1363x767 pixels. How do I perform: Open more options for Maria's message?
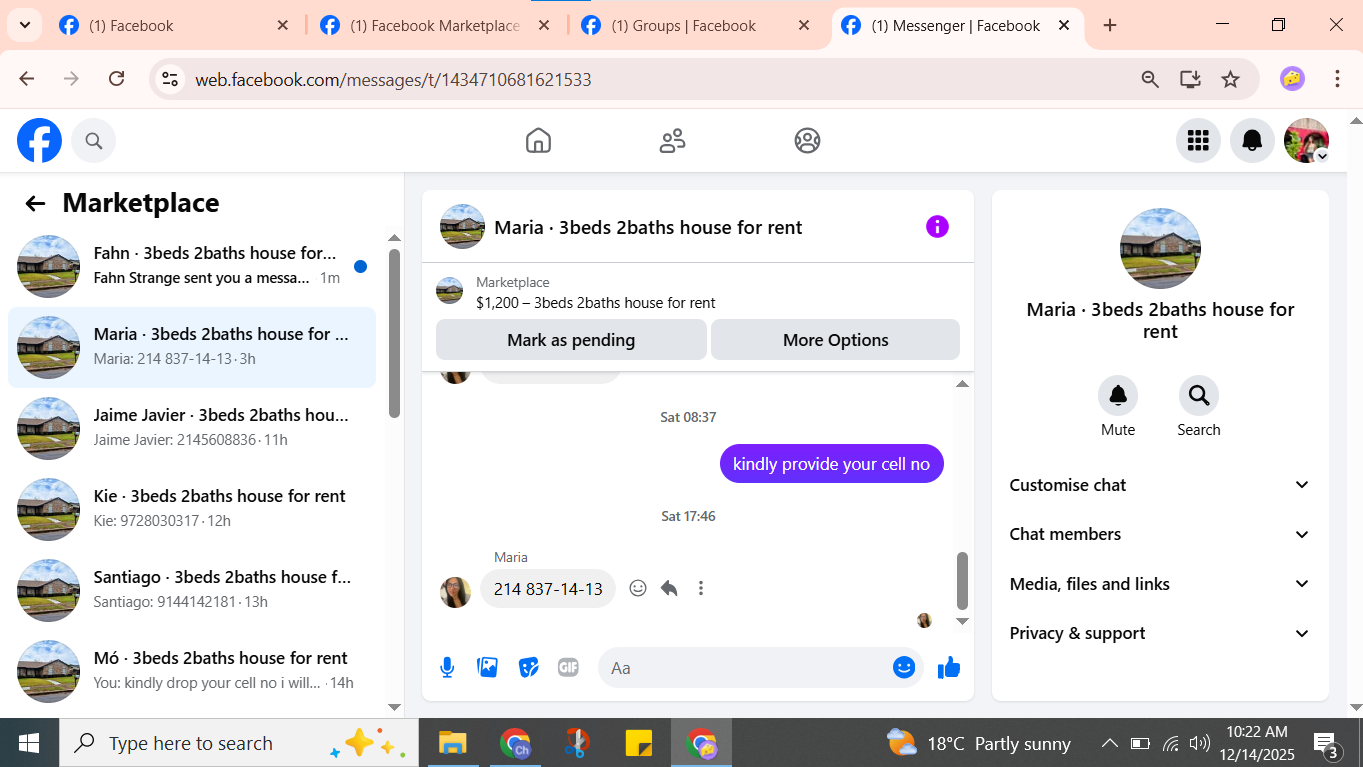701,588
